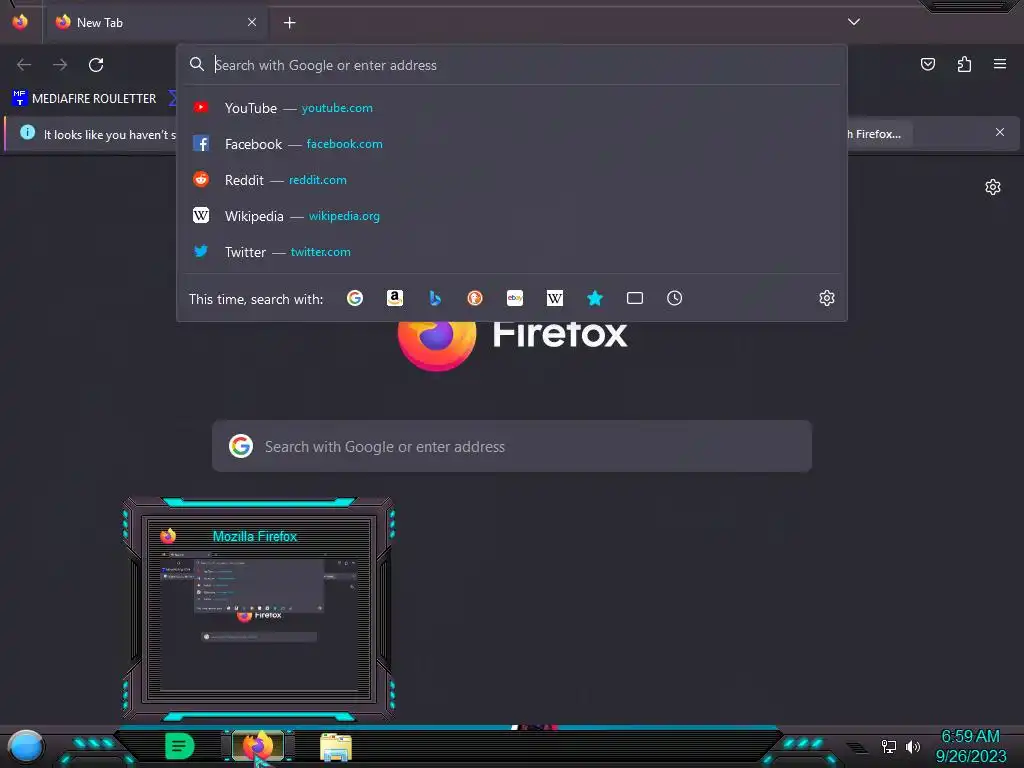The width and height of the screenshot is (1024, 768).
Task: Click the network tray icon
Action: pos(888,746)
